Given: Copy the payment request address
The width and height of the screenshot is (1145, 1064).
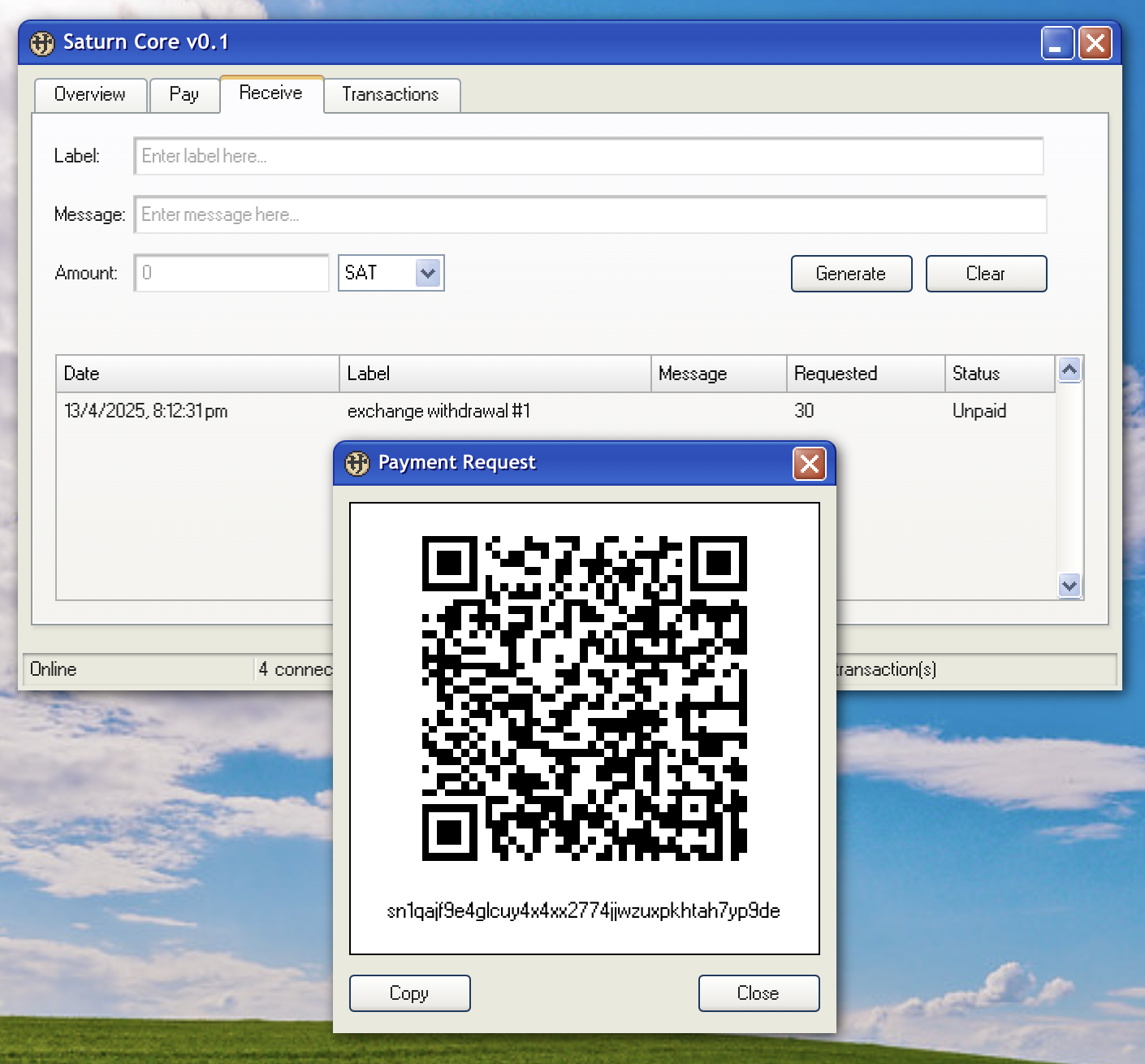Looking at the screenshot, I should click(x=410, y=993).
